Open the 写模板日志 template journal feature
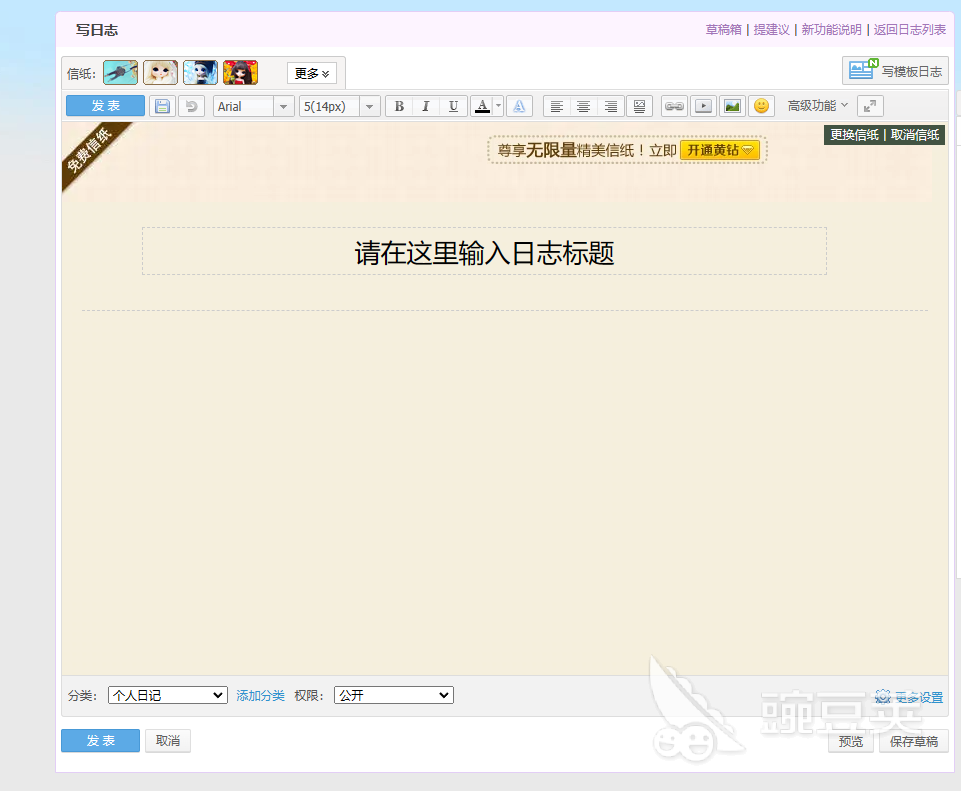 coord(893,70)
